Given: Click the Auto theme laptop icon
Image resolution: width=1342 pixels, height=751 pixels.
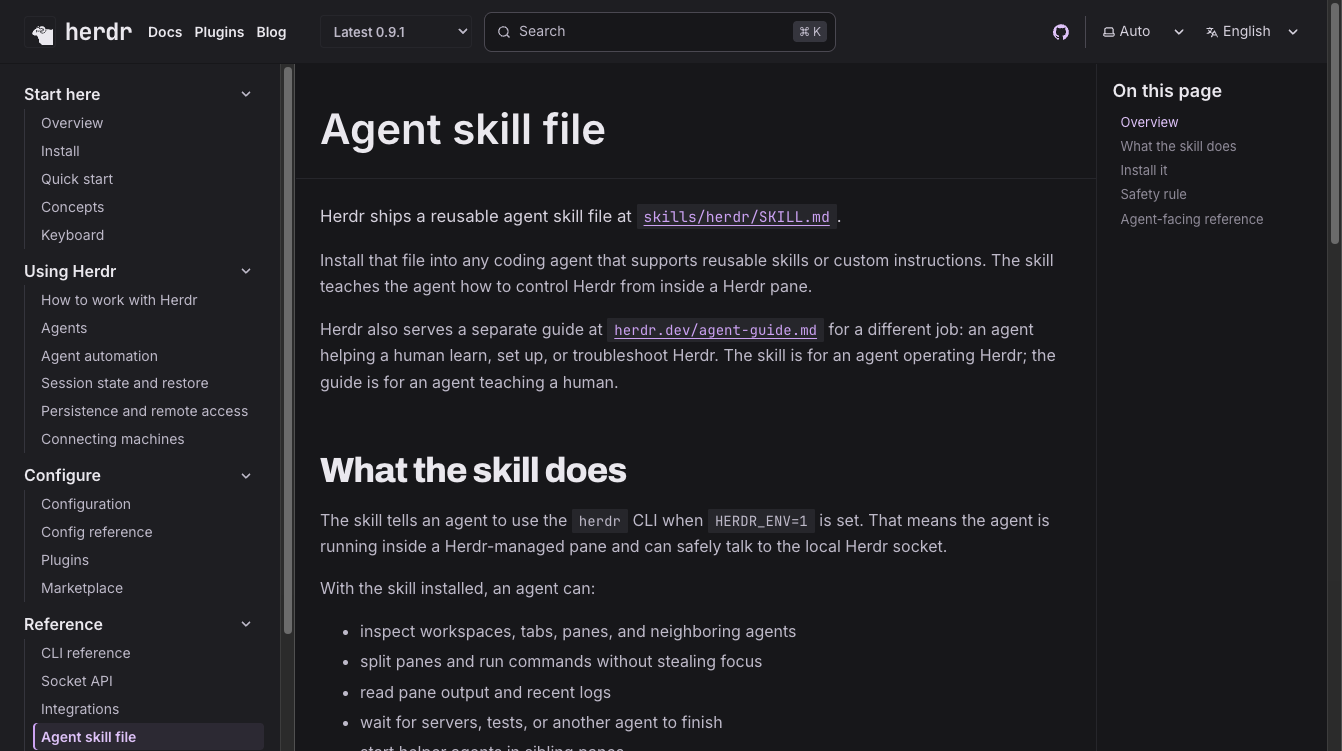Looking at the screenshot, I should [1108, 32].
